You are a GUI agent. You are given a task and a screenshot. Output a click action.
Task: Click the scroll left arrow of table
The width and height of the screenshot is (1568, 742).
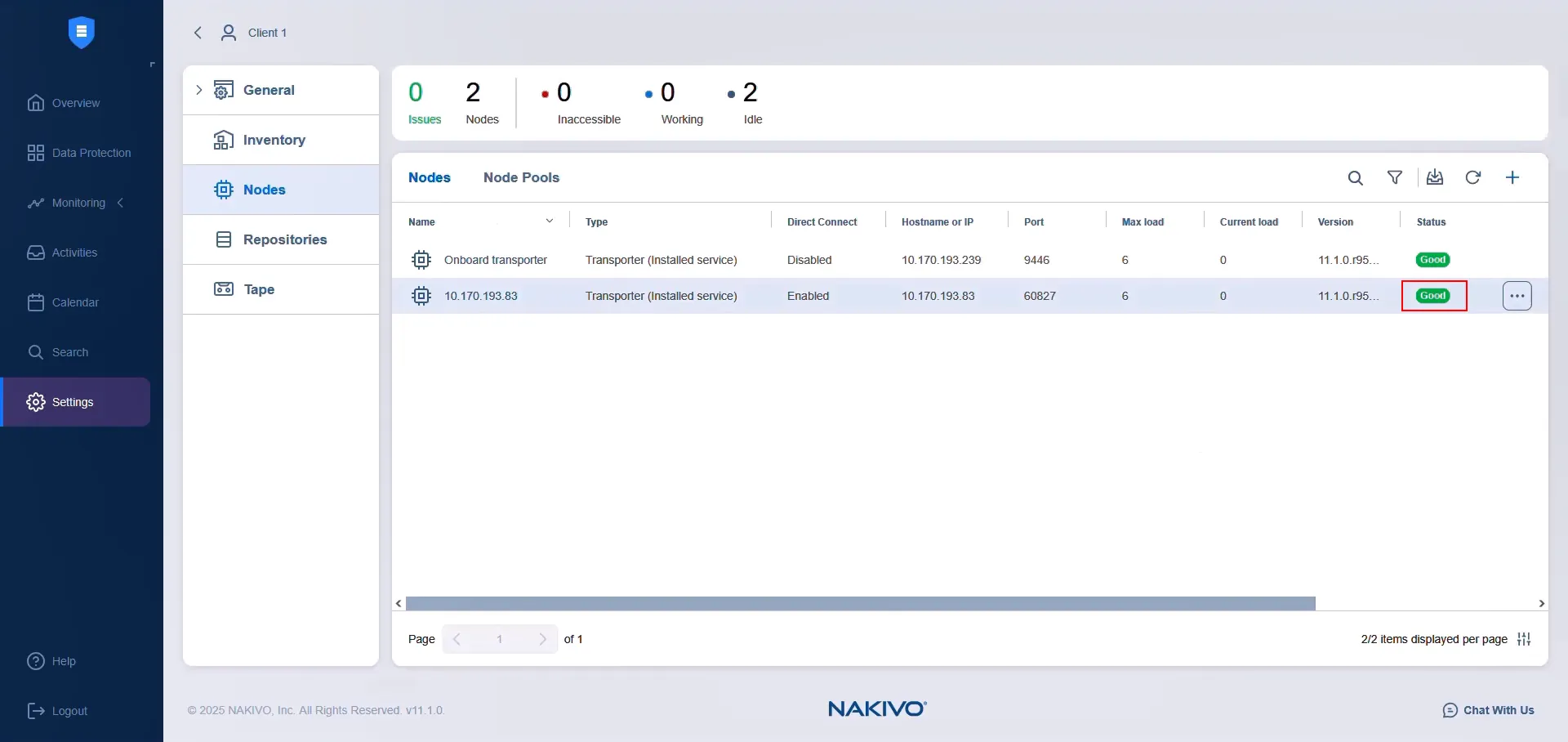399,604
